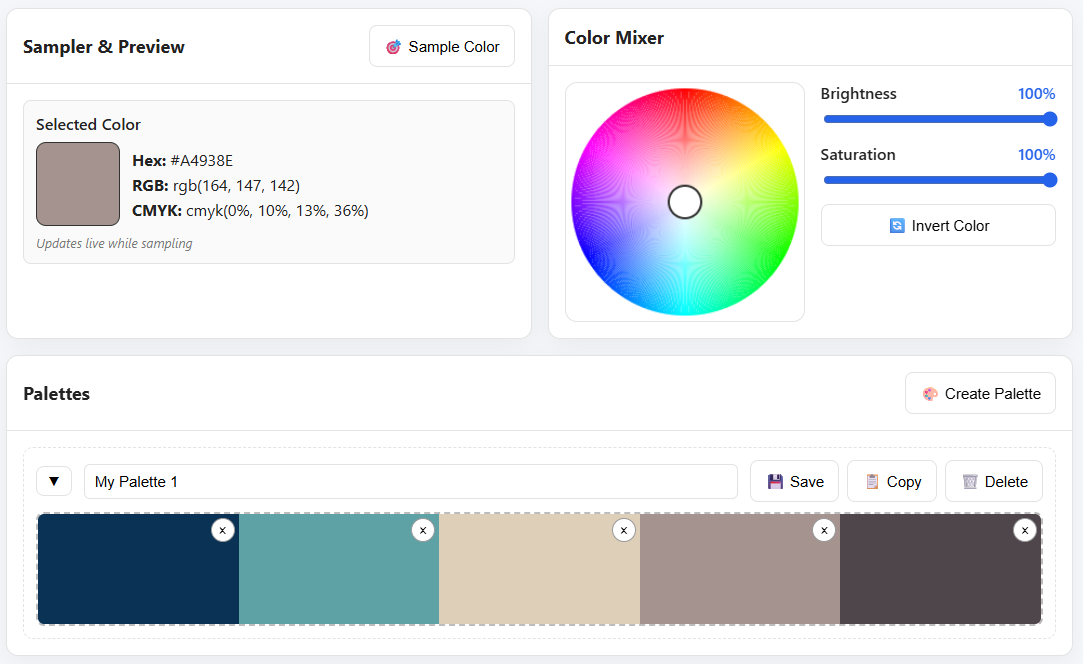The height and width of the screenshot is (664, 1083).
Task: Click the target icon on Sample Color
Action: point(393,47)
